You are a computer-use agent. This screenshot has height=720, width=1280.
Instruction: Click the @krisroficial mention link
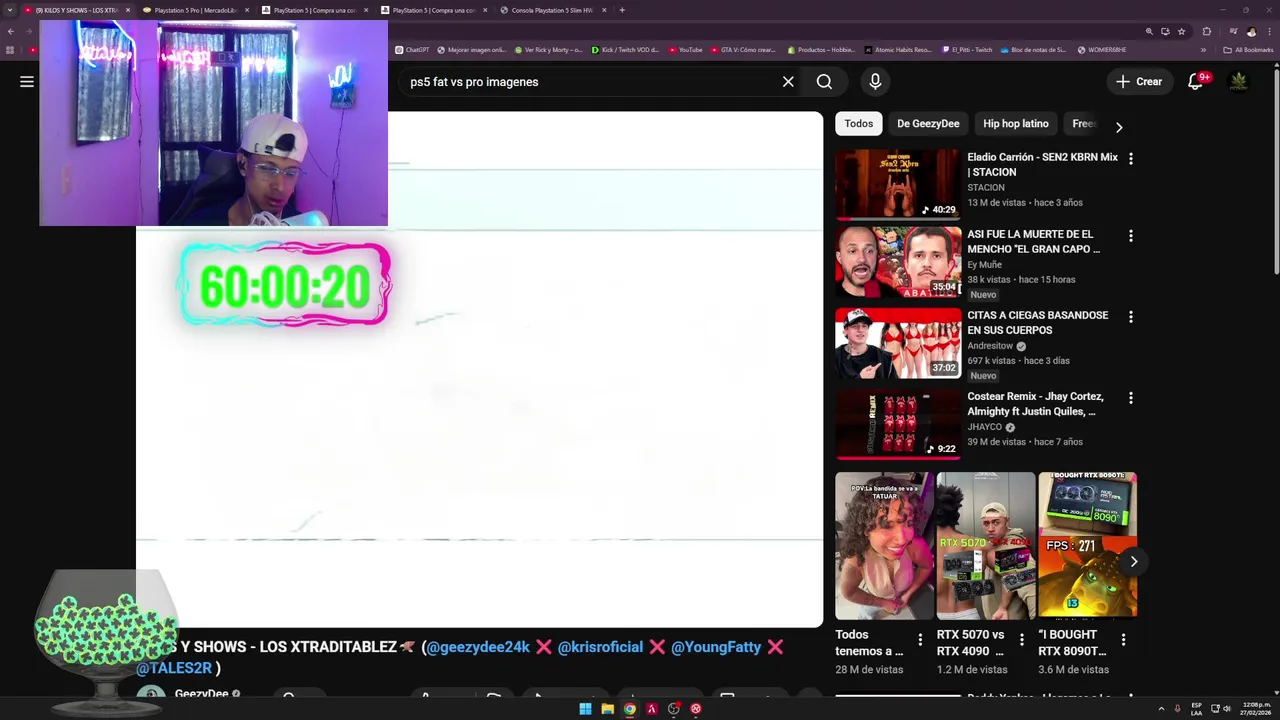pos(600,647)
